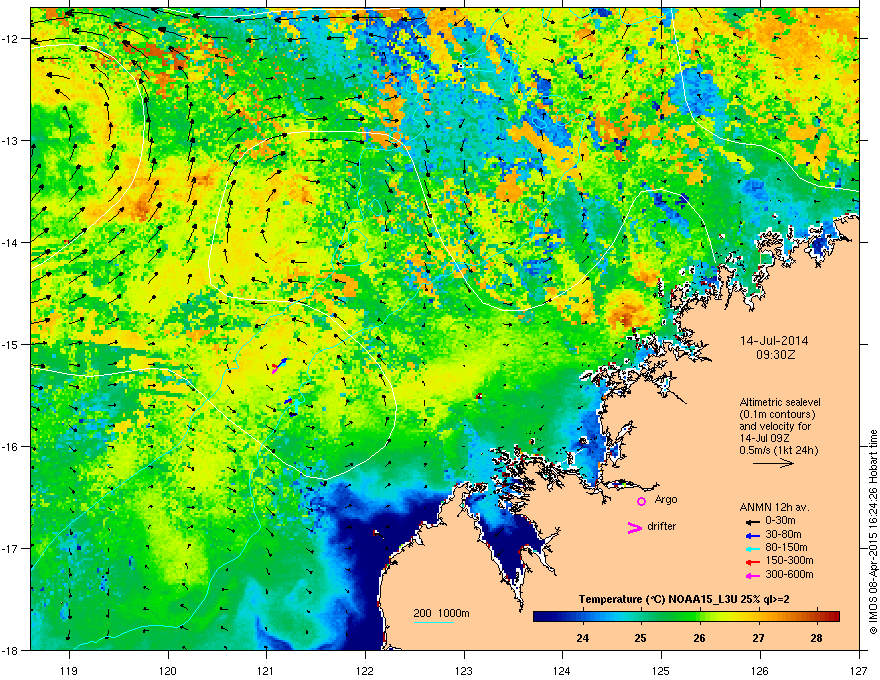Click the latitude axis label '-13'
The height and width of the screenshot is (680, 880).
[x=11, y=141]
